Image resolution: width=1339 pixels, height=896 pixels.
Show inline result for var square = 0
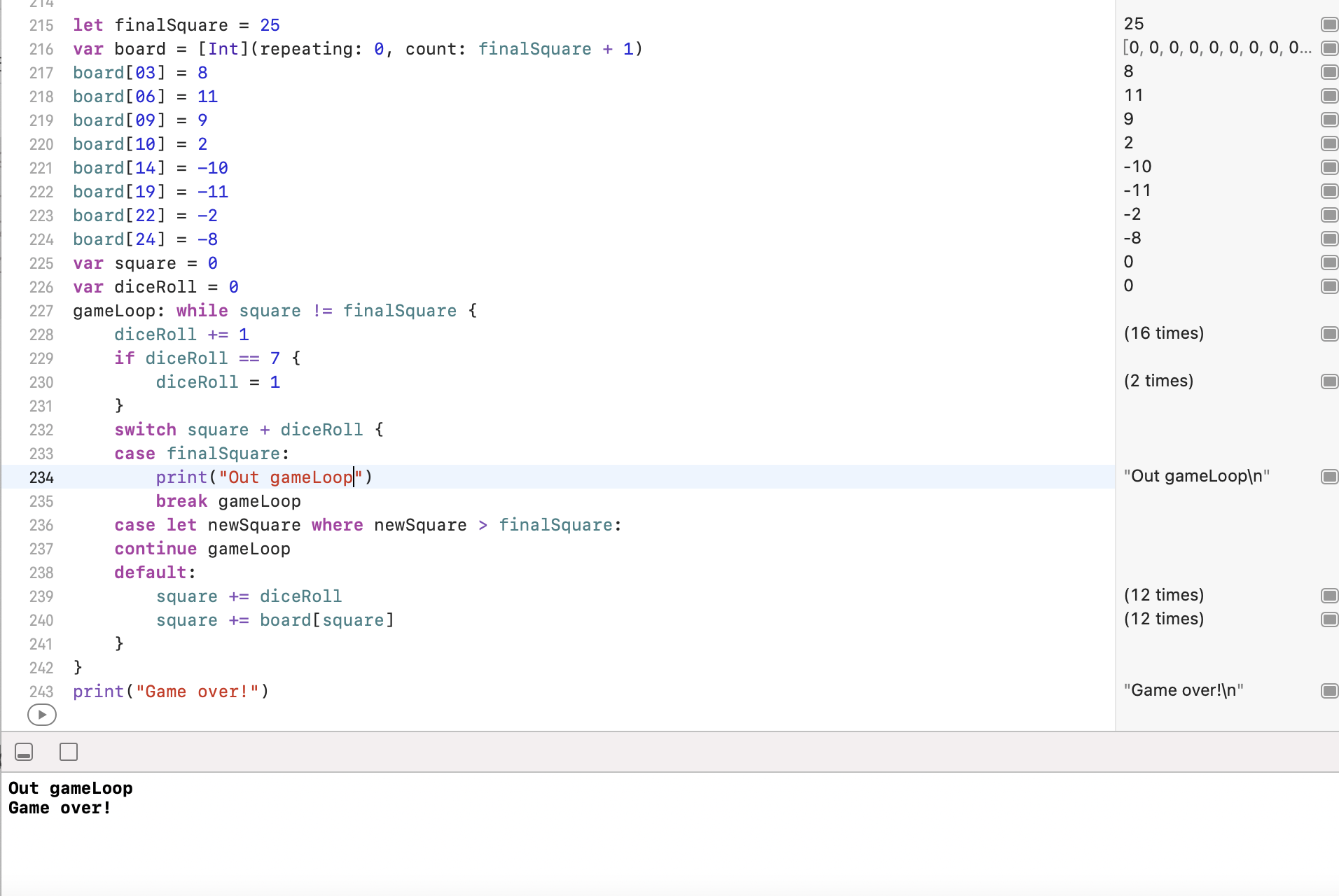coord(1329,262)
